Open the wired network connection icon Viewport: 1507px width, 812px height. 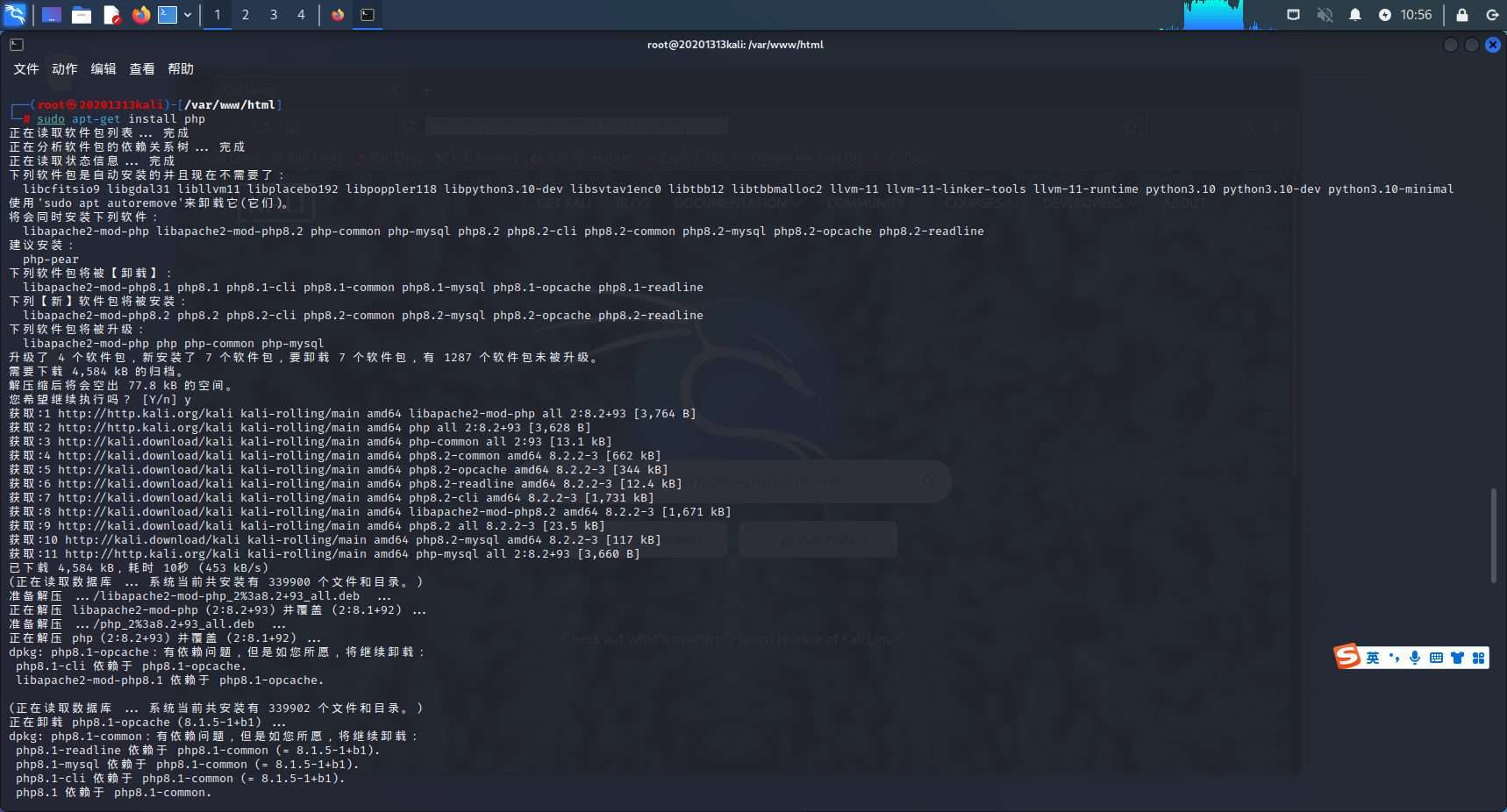coord(1293,15)
